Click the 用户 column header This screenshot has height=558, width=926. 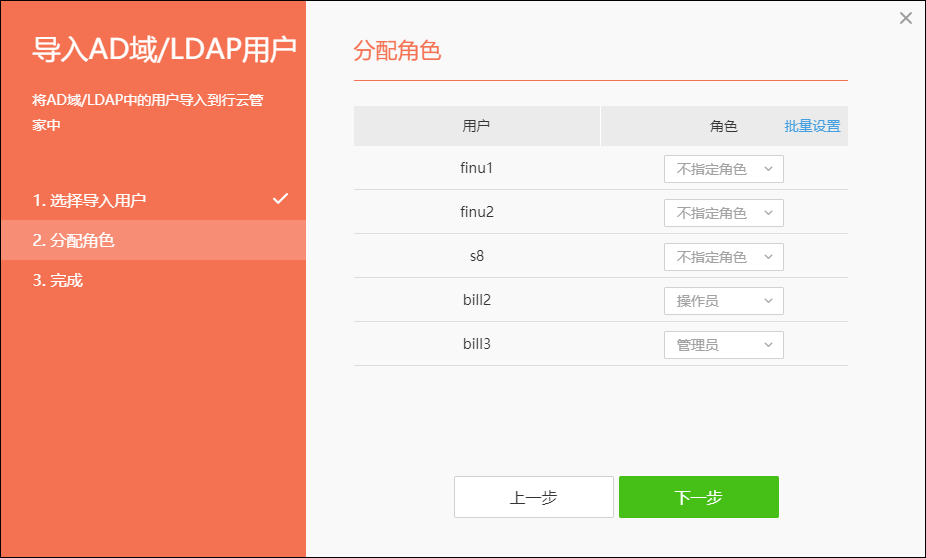point(477,126)
